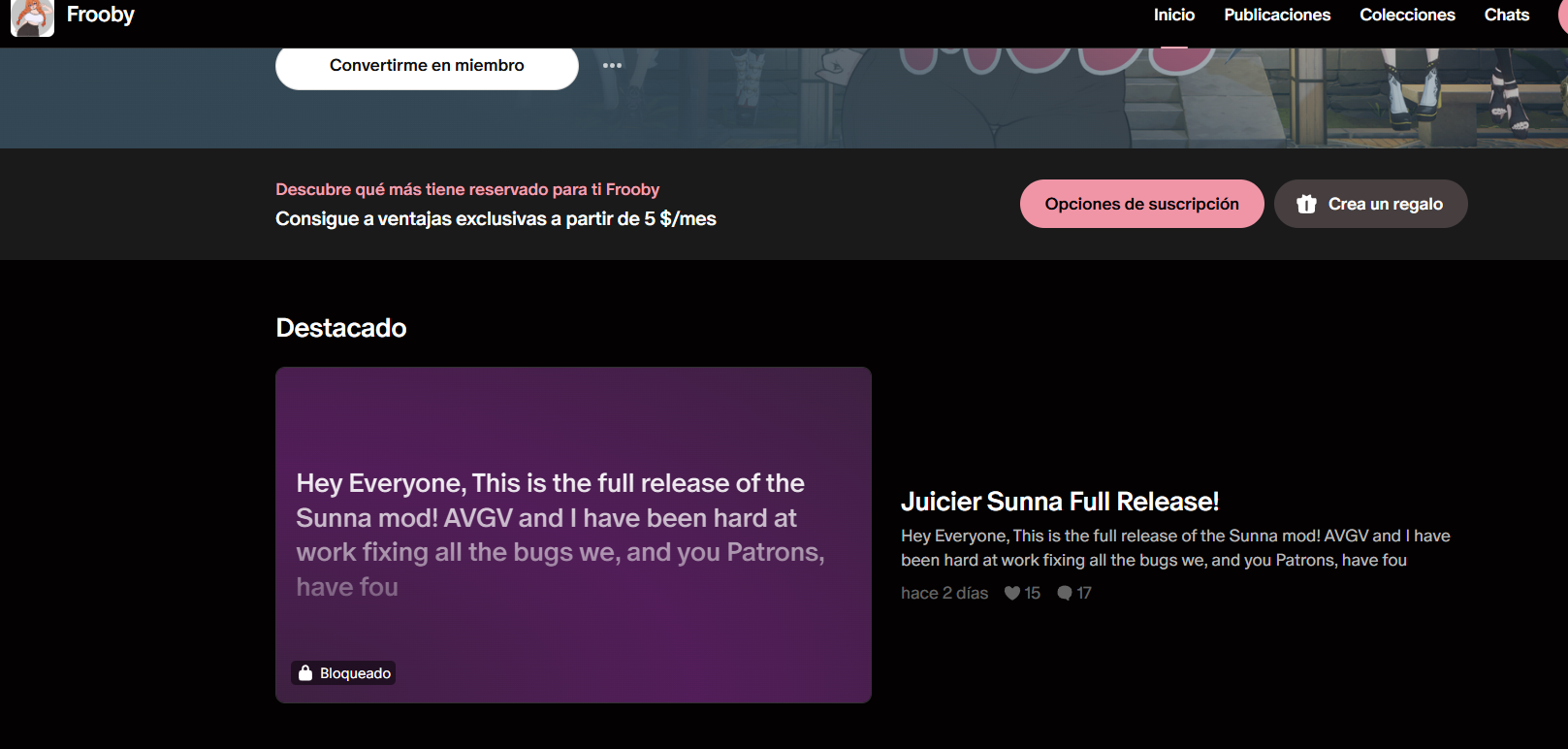Click the heart likes icon
Image resolution: width=1568 pixels, height=749 pixels.
[1012, 593]
